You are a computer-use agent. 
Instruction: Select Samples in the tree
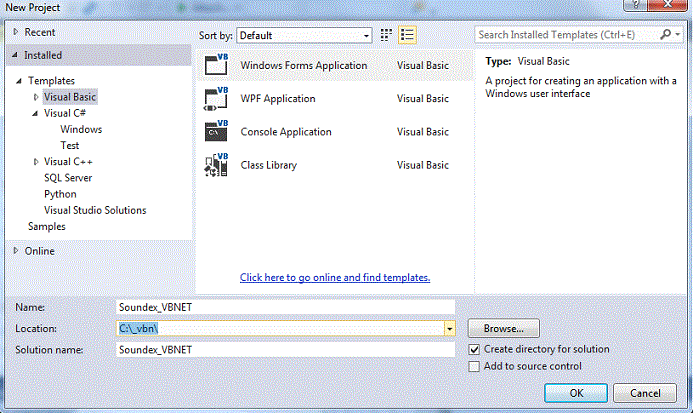click(x=46, y=226)
